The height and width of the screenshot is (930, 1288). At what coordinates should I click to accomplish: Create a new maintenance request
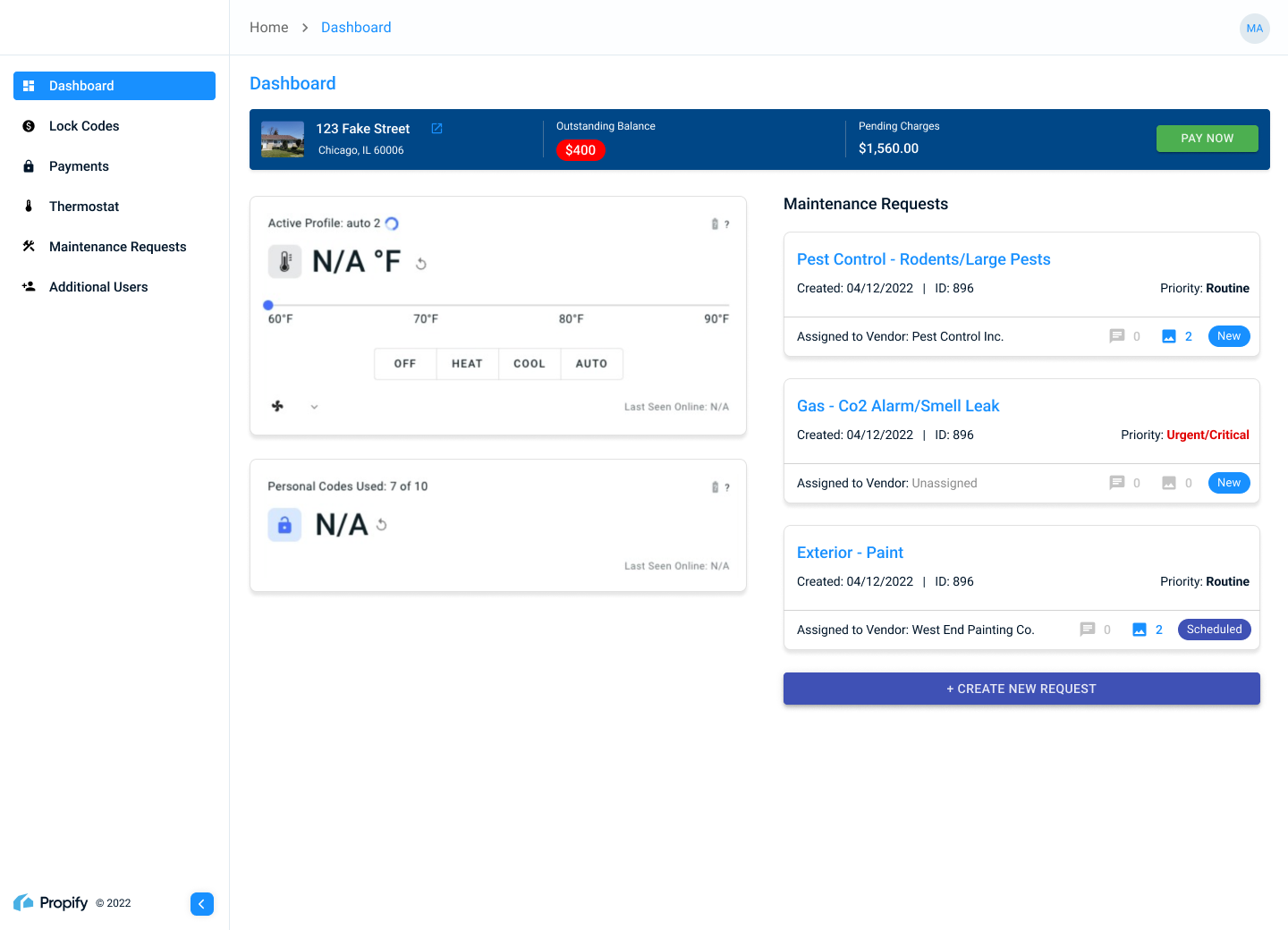tap(1021, 689)
